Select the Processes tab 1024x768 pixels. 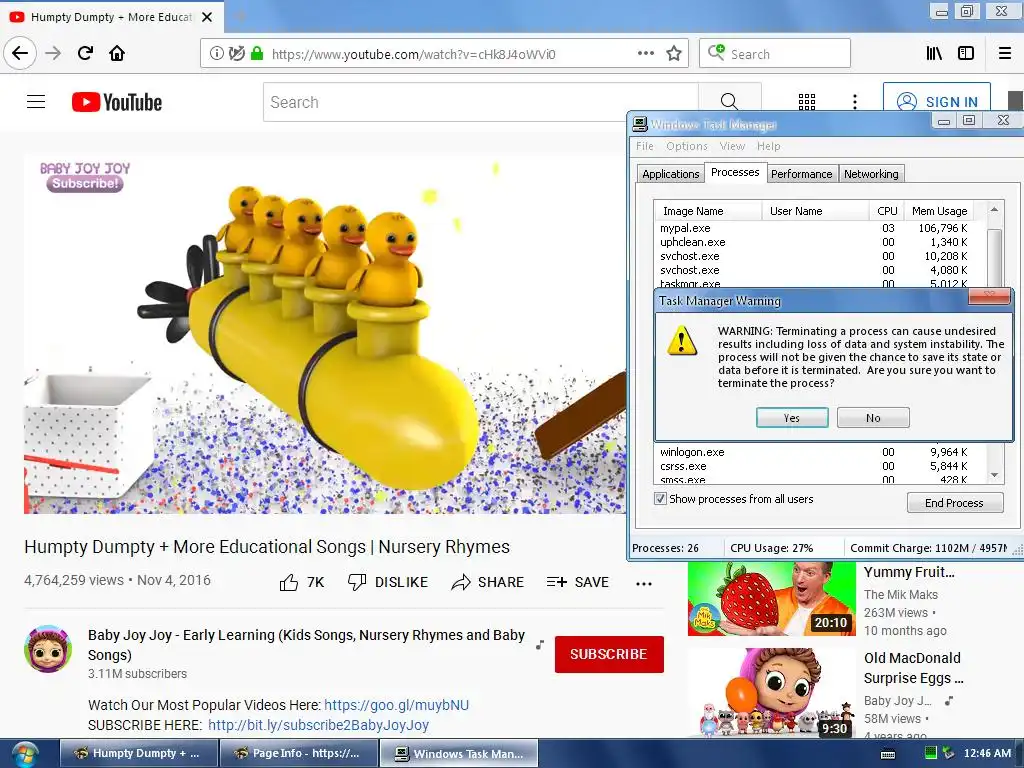click(x=735, y=172)
